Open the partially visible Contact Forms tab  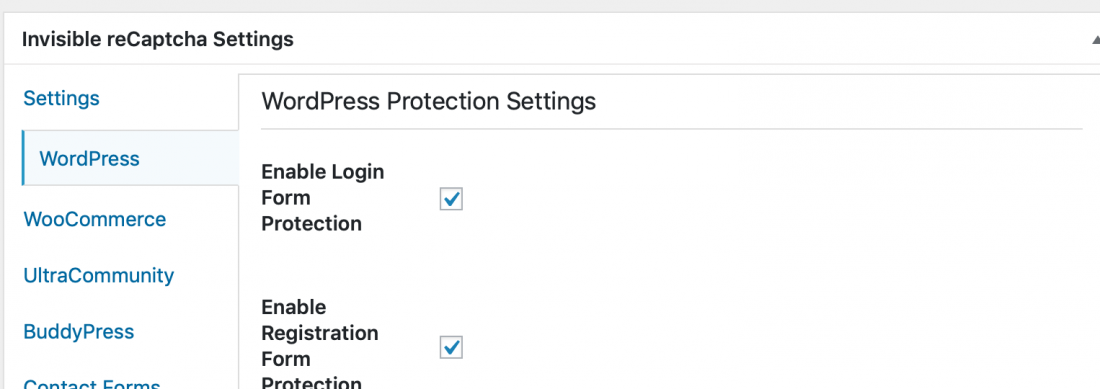(x=92, y=383)
